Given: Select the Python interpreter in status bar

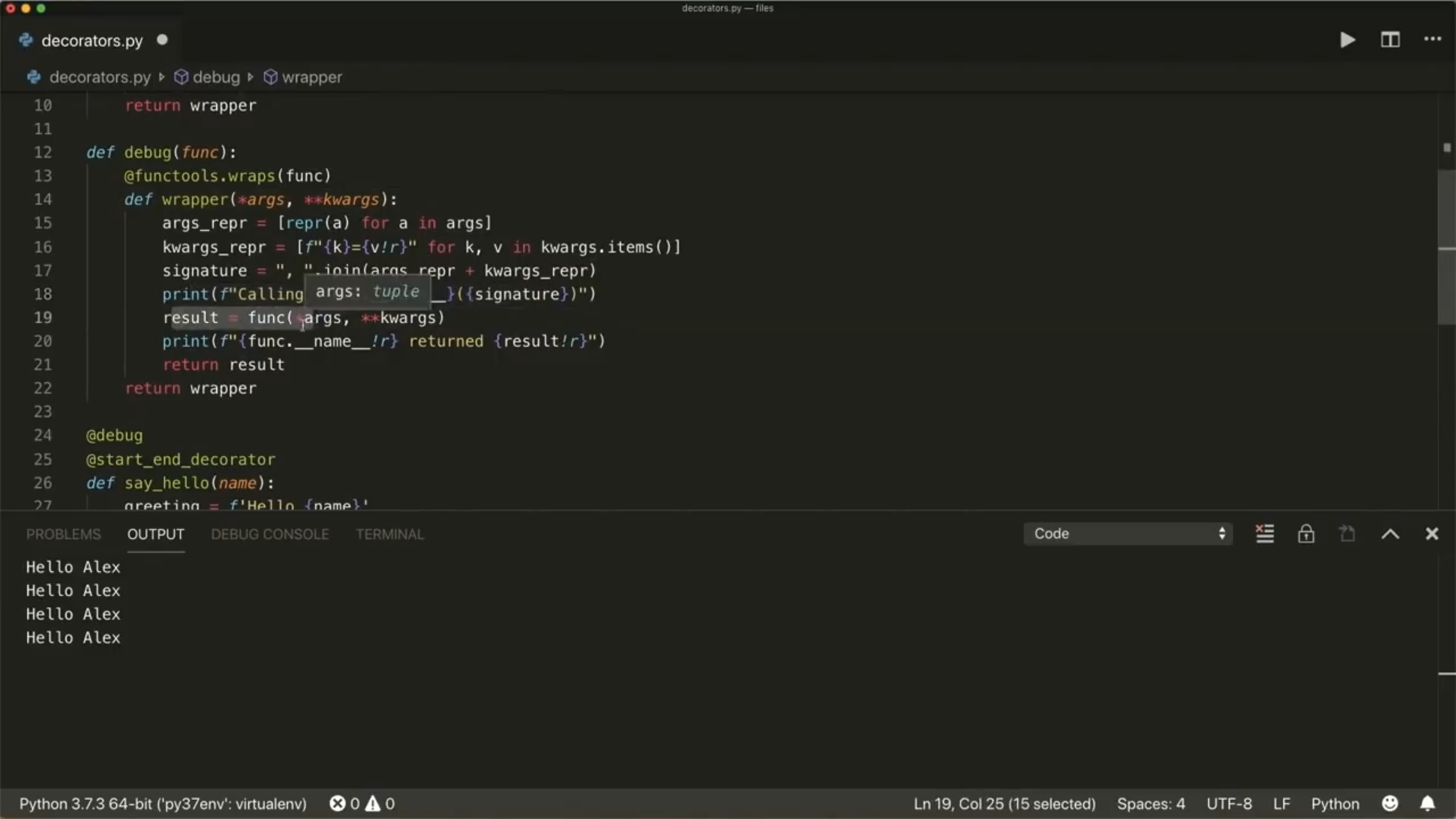Looking at the screenshot, I should (163, 803).
